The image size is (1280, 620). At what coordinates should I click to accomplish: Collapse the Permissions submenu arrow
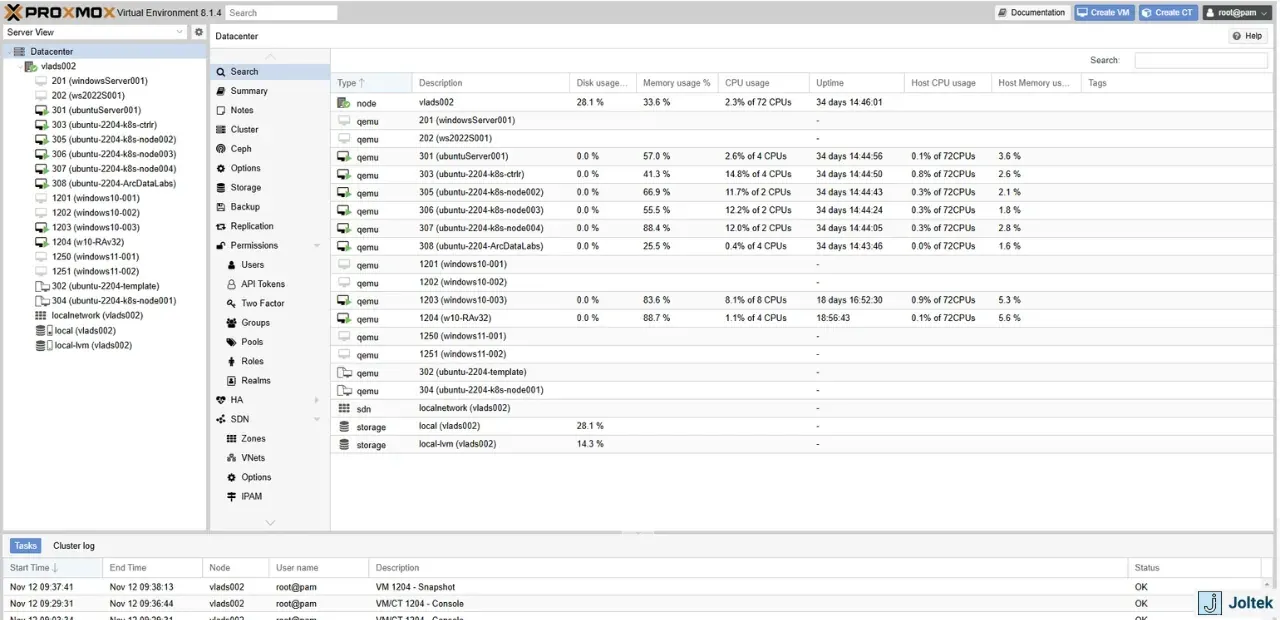tap(317, 246)
